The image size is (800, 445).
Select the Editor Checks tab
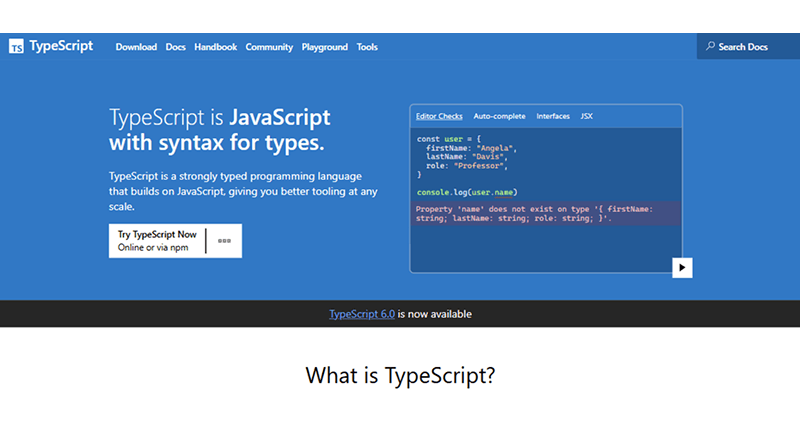(439, 116)
